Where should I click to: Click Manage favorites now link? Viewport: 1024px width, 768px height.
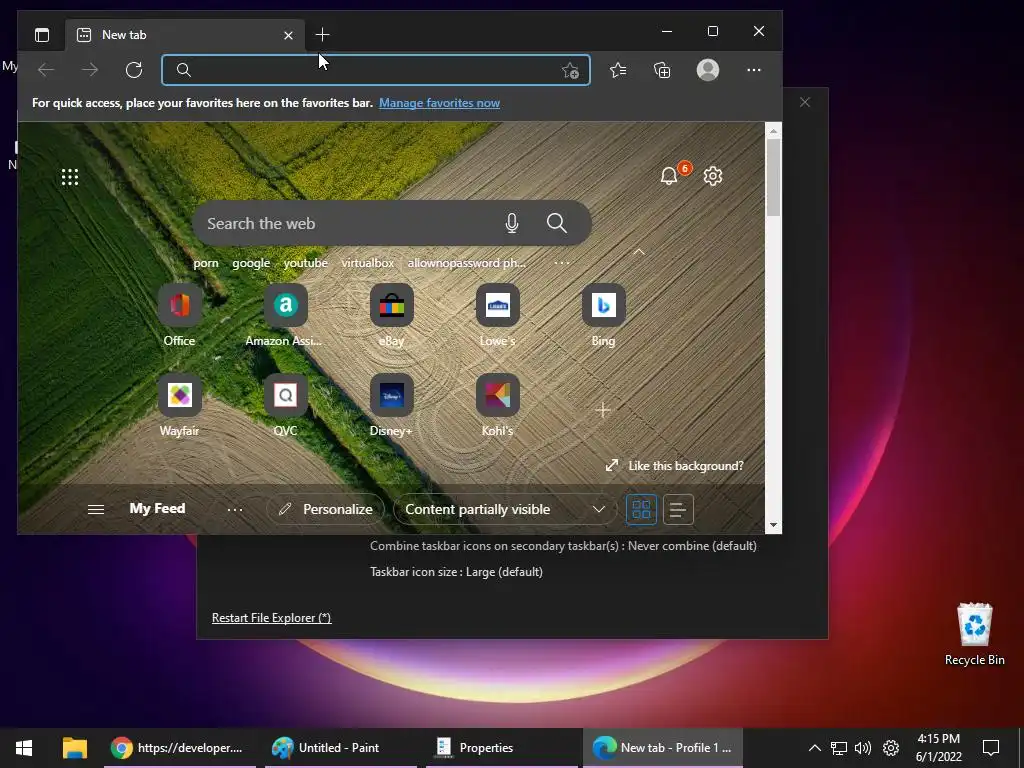click(440, 103)
